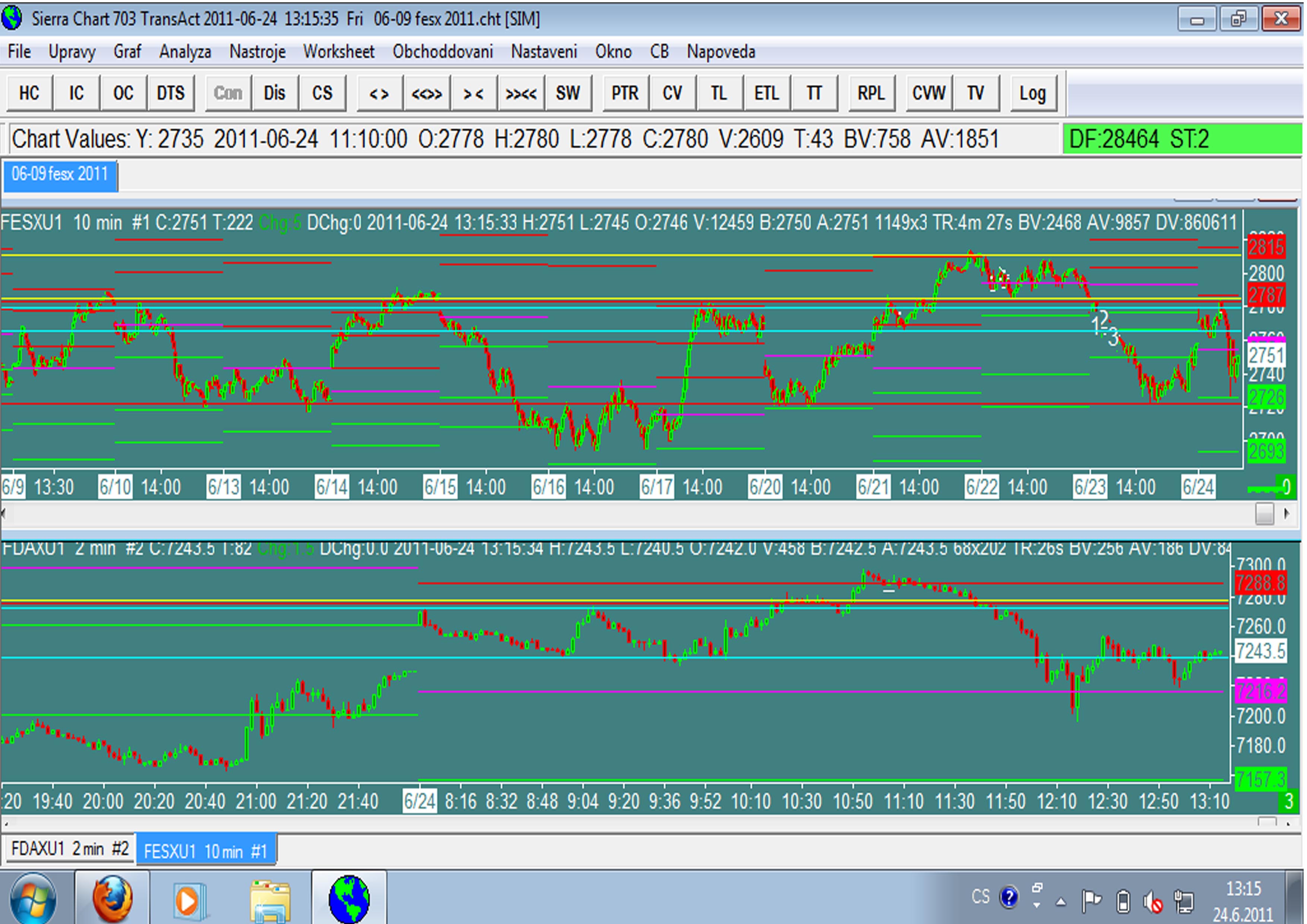Toggle the SW toolbar button
Image resolution: width=1307 pixels, height=924 pixels.
tap(567, 93)
